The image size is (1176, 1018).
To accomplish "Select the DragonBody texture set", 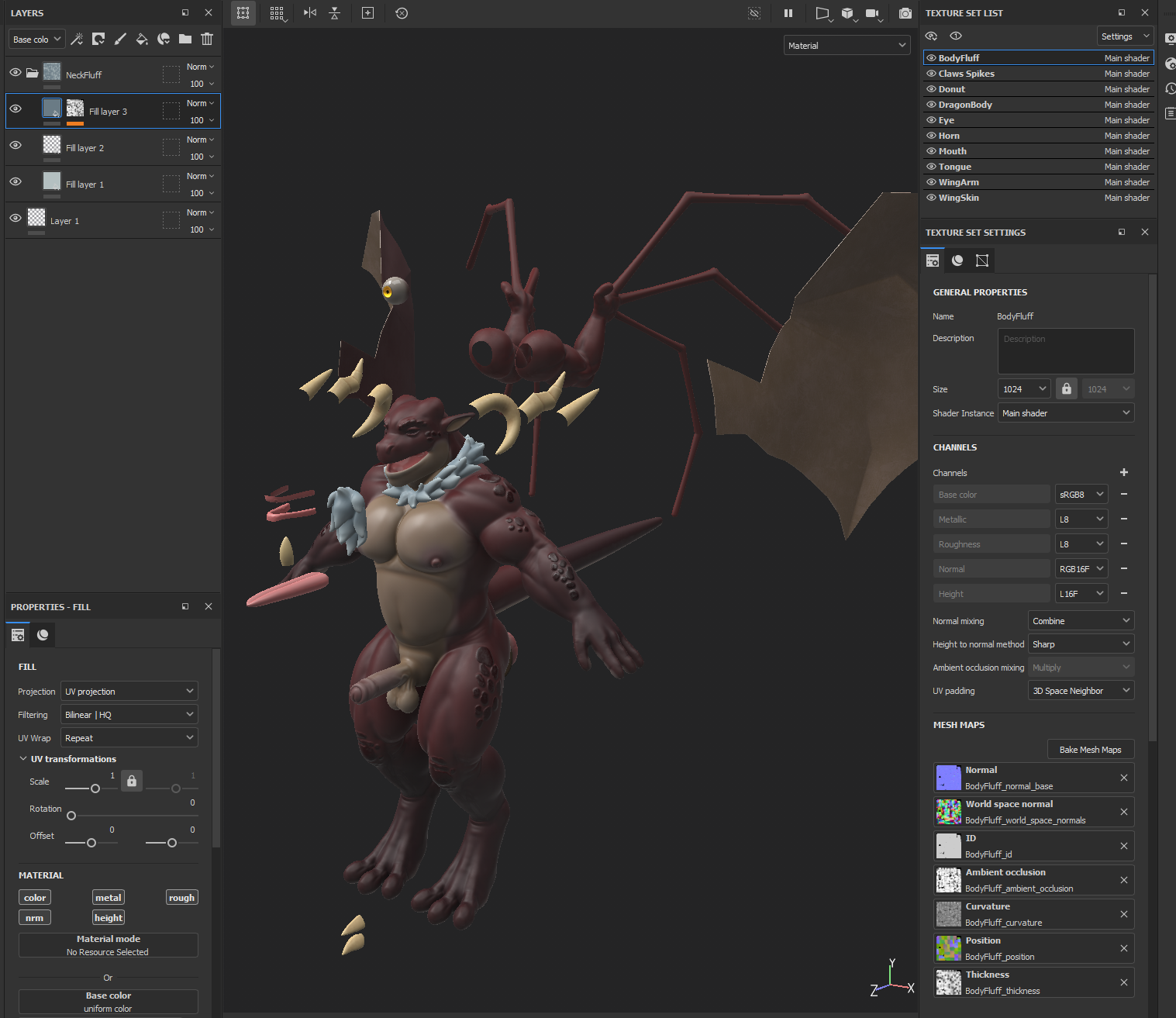I will (965, 105).
